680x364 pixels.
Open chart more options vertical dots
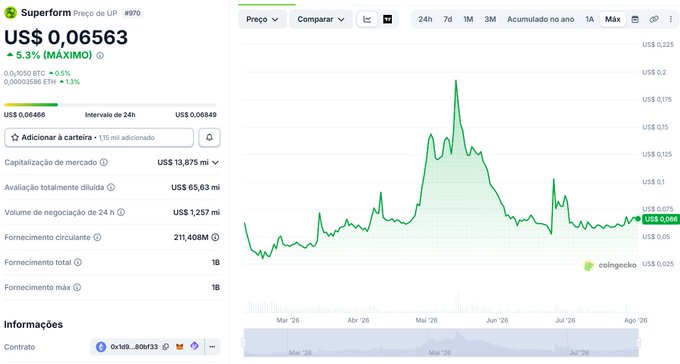pyautogui.click(x=671, y=19)
